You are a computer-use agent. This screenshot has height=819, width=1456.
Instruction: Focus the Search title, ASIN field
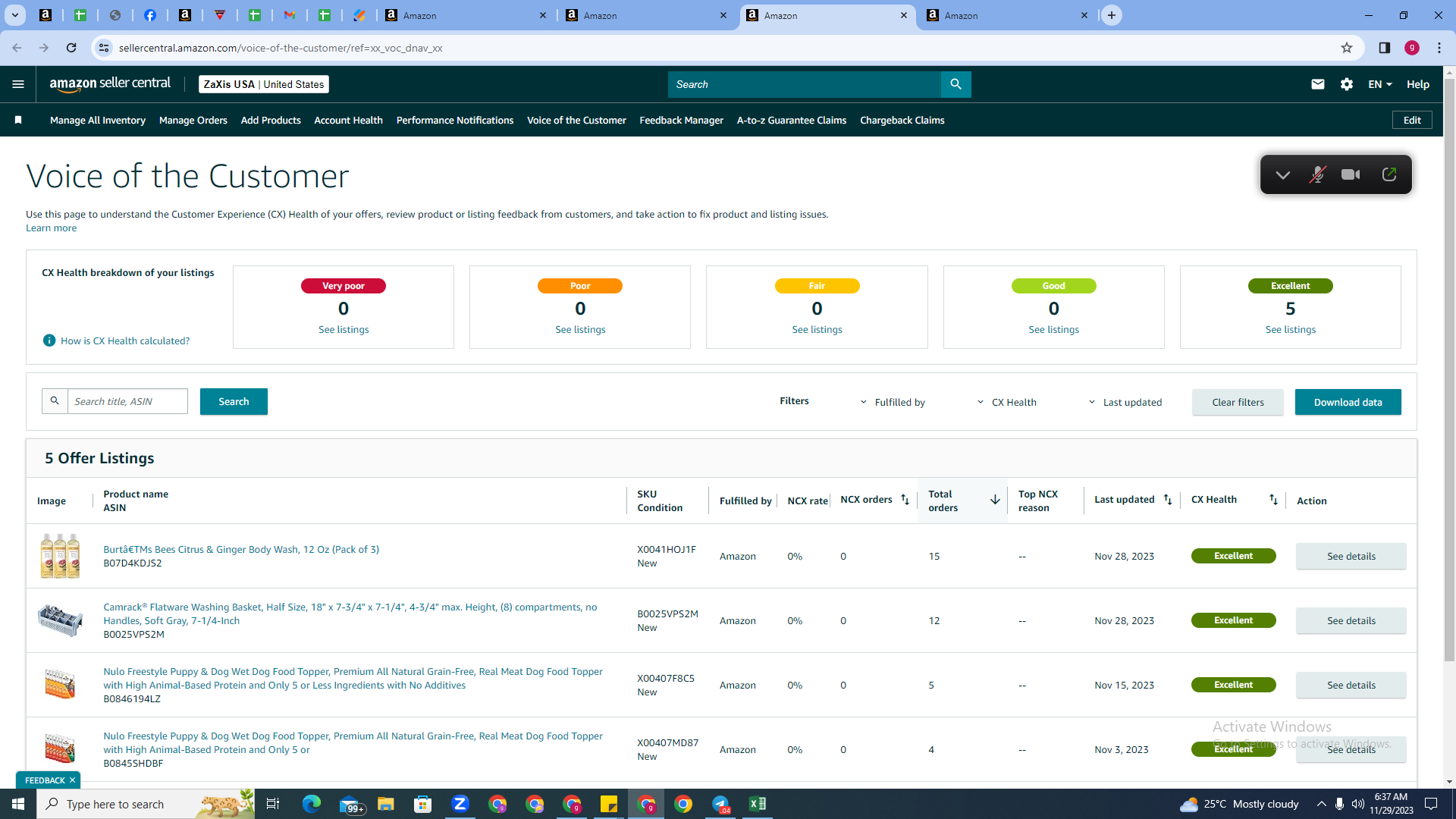coord(127,401)
